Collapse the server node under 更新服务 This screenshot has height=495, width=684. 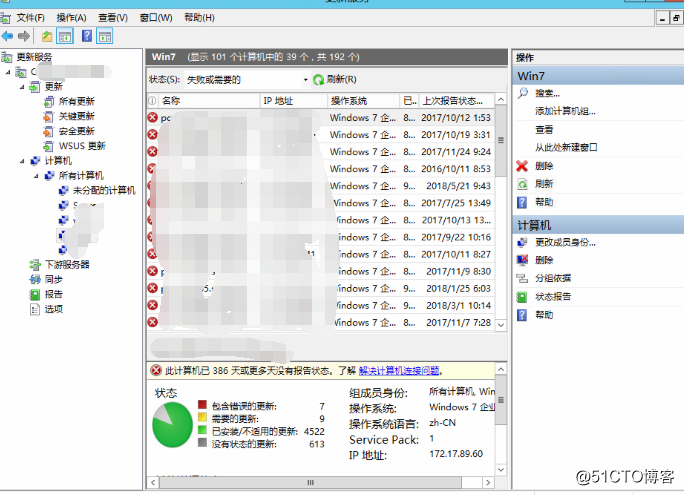[x=7, y=72]
